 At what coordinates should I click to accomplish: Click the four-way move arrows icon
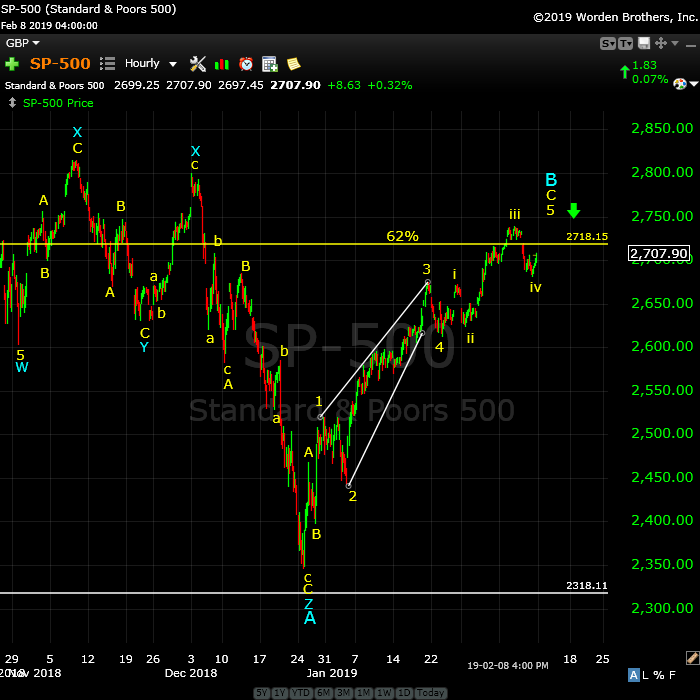[661, 43]
